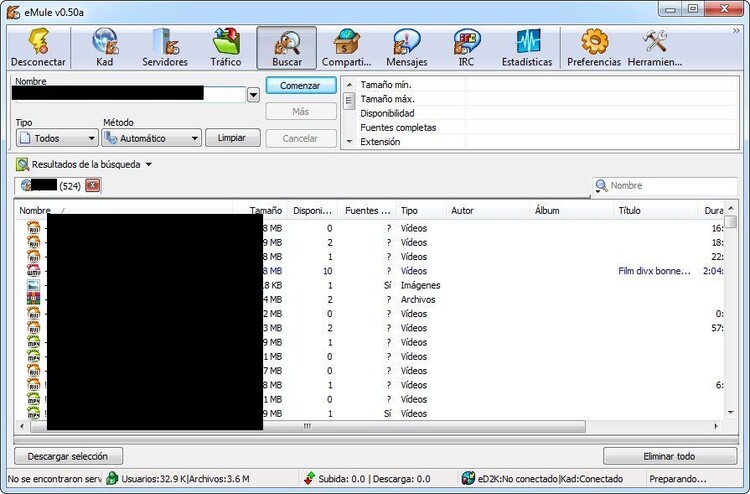Open the Herramientas tools menu
This screenshot has width=750, height=494.
point(655,48)
